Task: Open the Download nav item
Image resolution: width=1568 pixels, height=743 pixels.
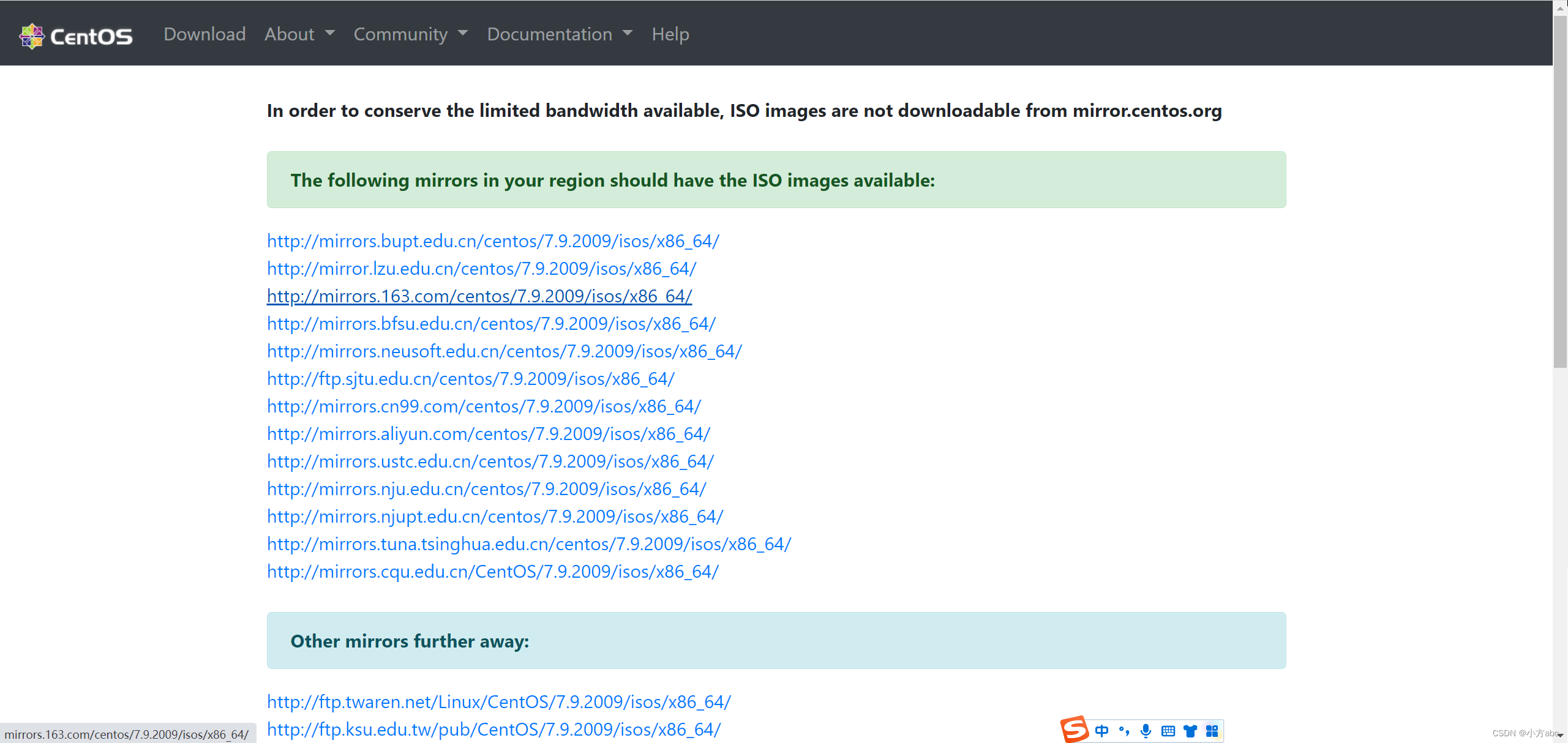Action: 204,34
